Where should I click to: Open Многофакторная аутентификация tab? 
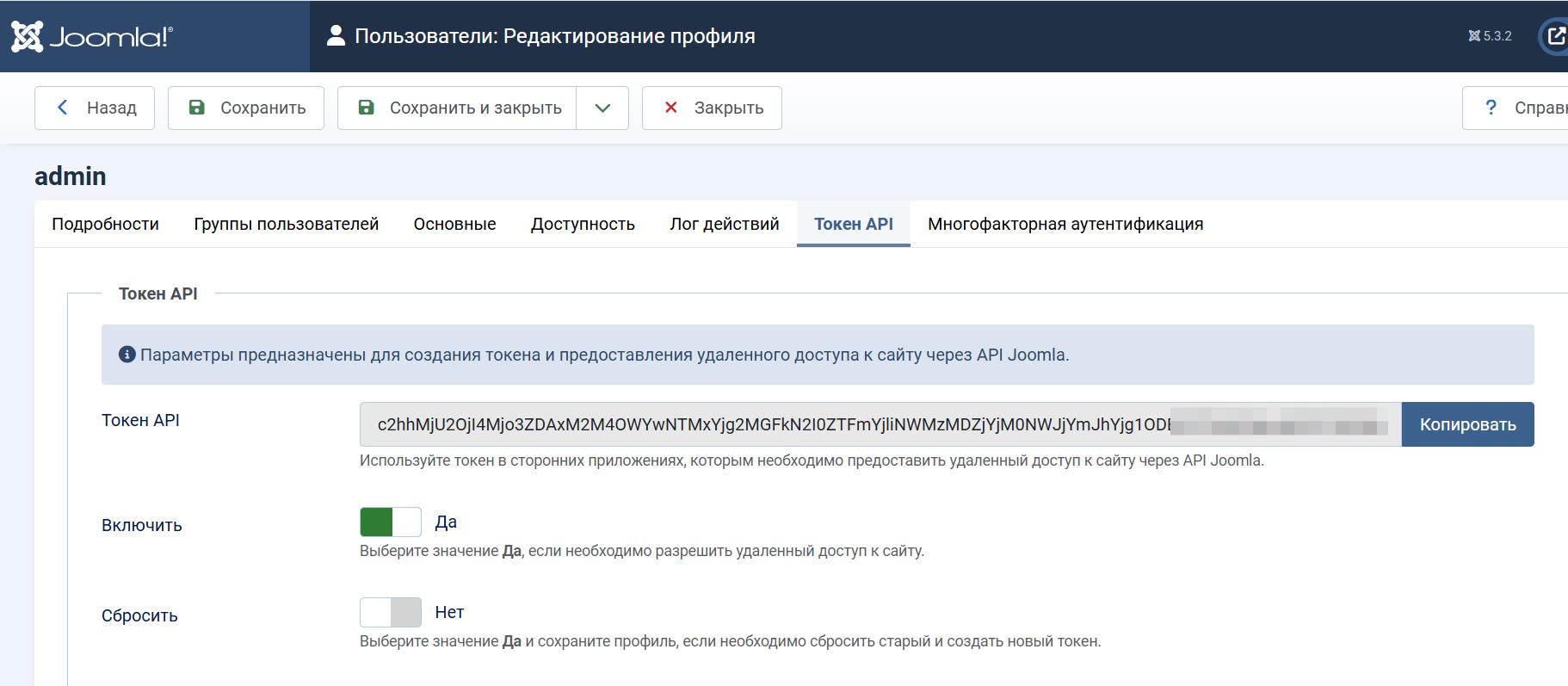pos(1065,224)
